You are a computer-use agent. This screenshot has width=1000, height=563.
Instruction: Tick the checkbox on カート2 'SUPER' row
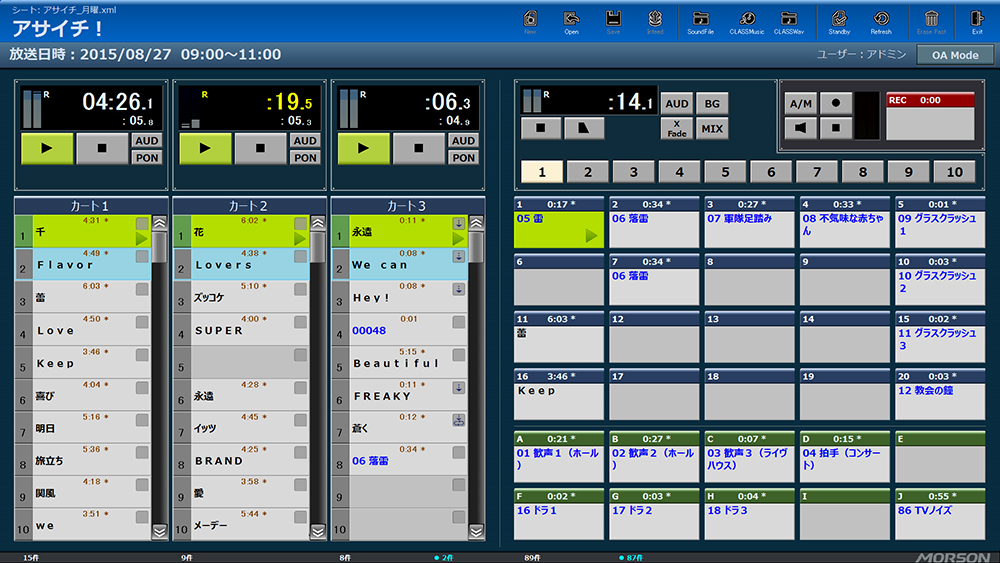[301, 322]
